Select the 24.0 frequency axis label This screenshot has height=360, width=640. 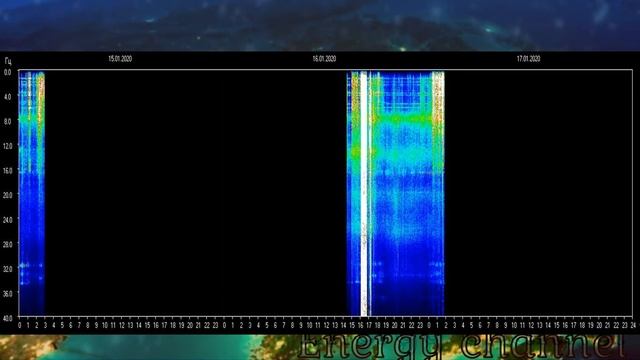click(7, 220)
